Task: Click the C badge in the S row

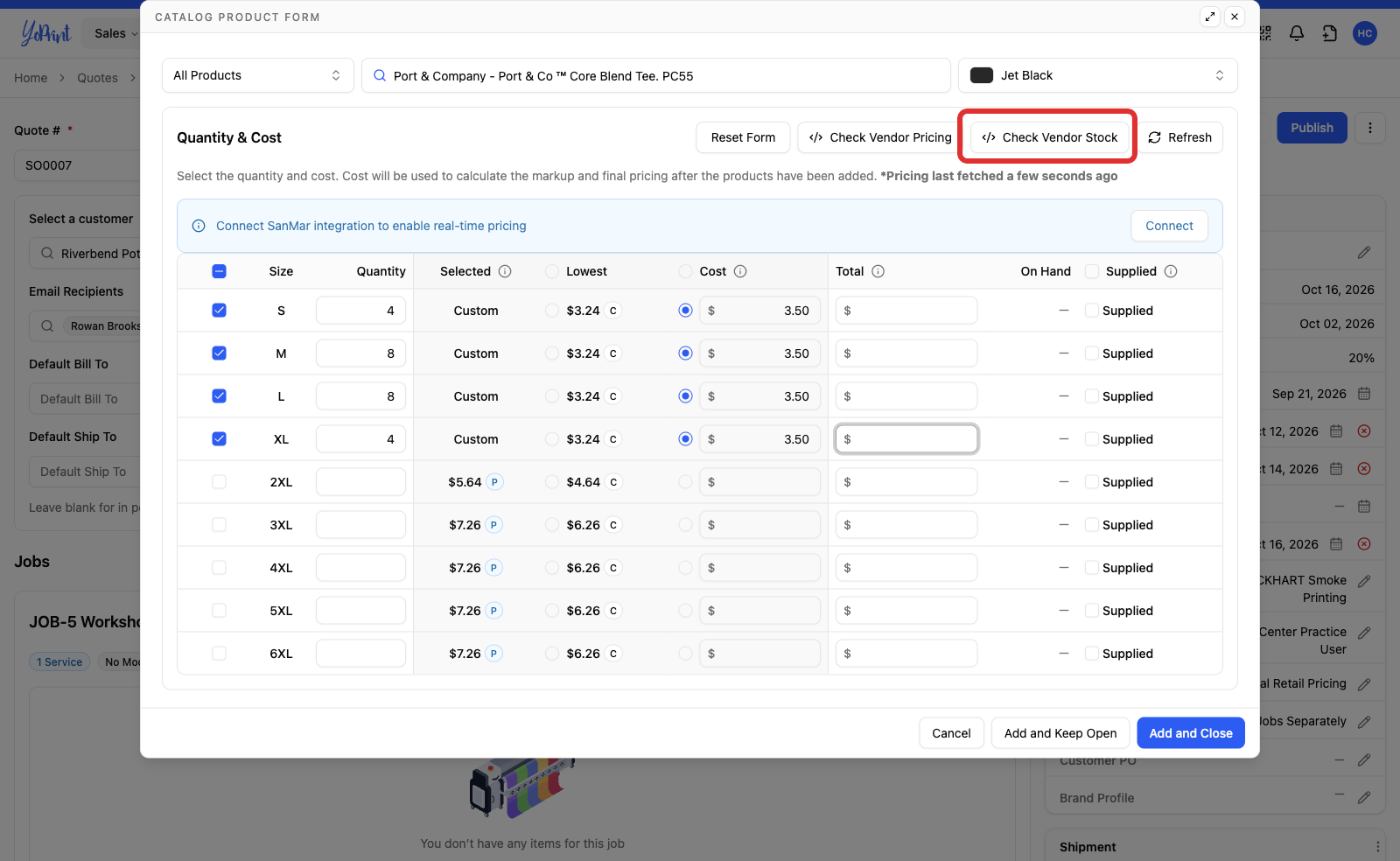Action: click(613, 311)
